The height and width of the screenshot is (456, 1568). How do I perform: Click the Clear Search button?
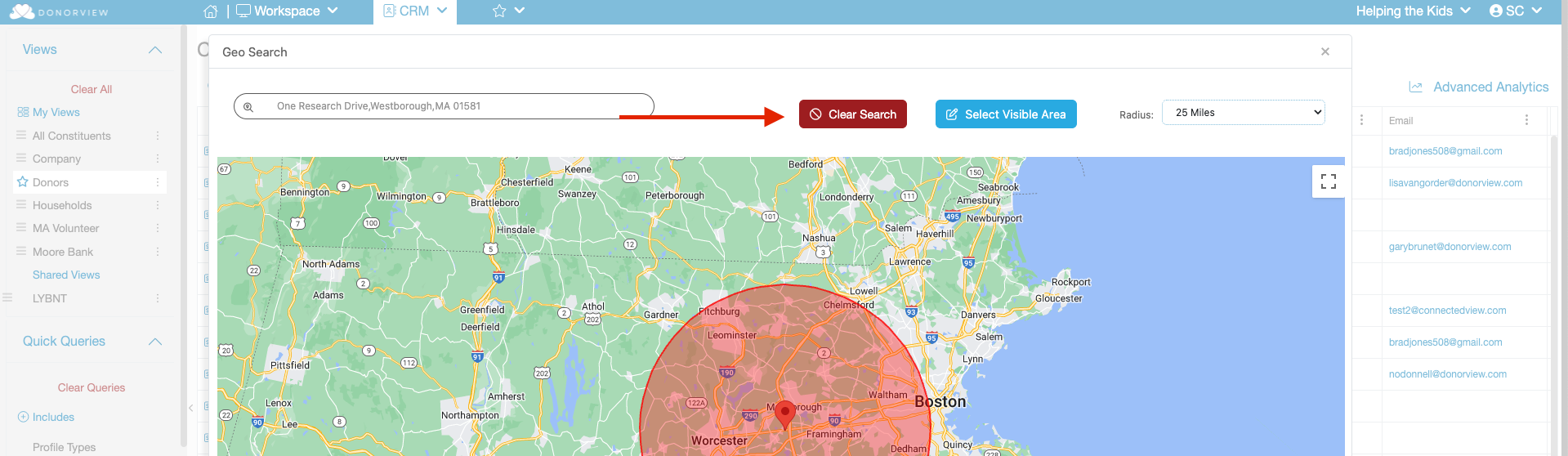point(853,114)
